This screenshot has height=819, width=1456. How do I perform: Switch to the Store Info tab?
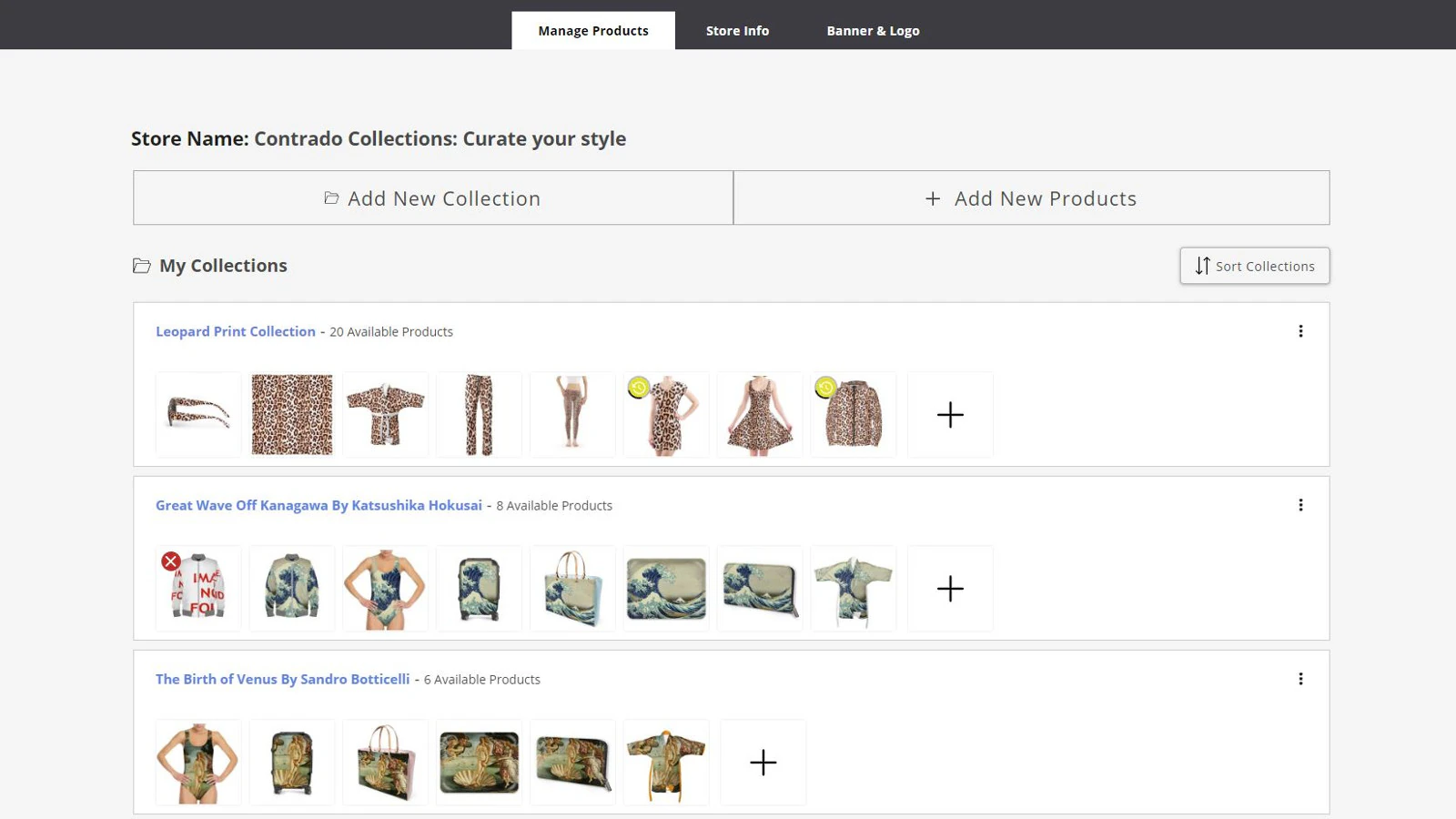[737, 30]
